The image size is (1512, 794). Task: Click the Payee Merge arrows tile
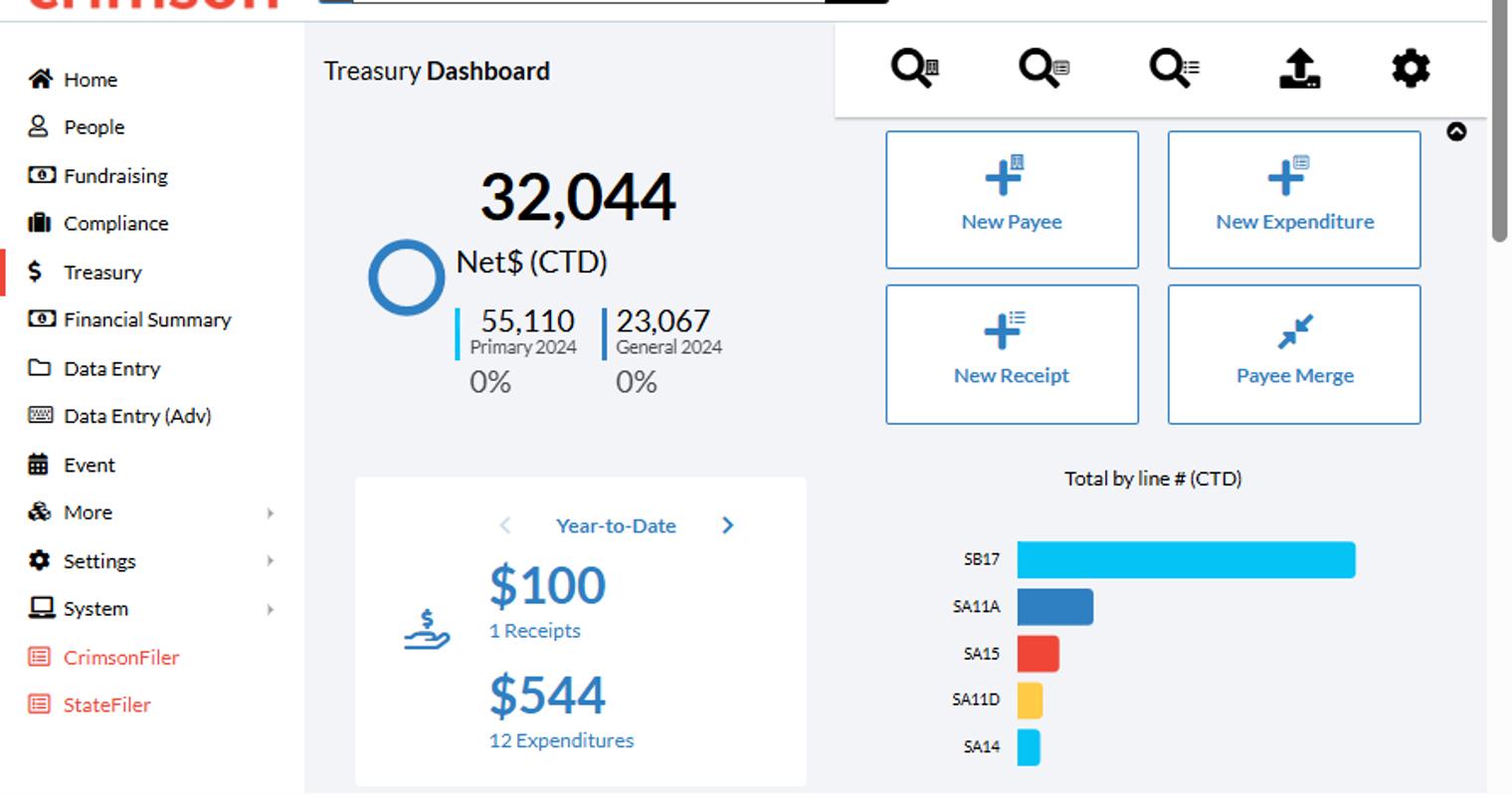1294,354
